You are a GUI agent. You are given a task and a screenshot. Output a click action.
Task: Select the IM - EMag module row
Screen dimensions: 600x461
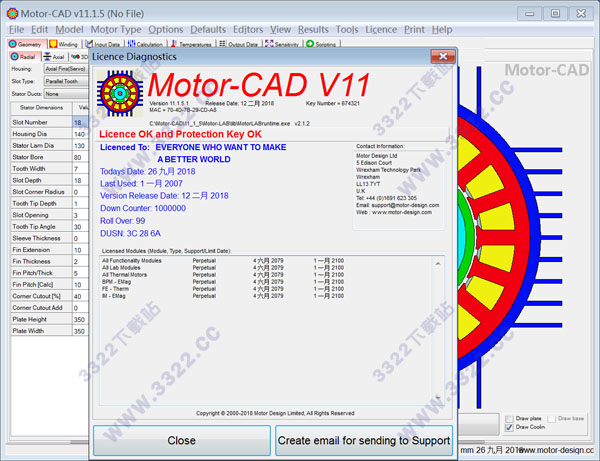click(223, 296)
